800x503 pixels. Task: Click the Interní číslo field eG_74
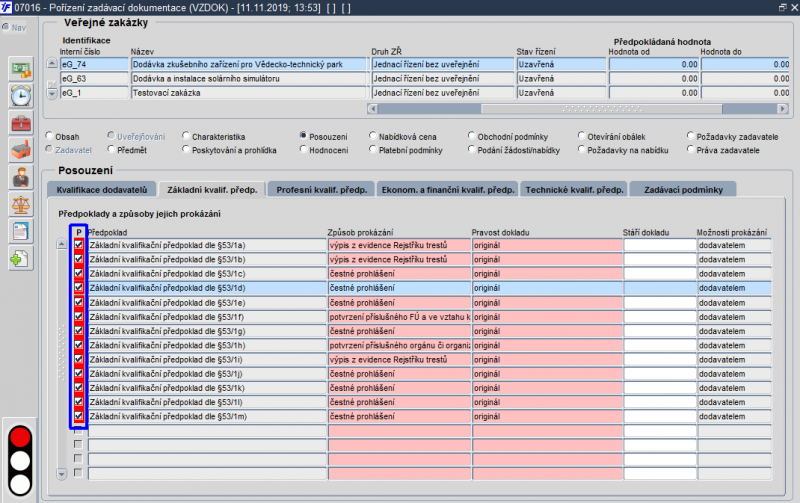[x=94, y=64]
